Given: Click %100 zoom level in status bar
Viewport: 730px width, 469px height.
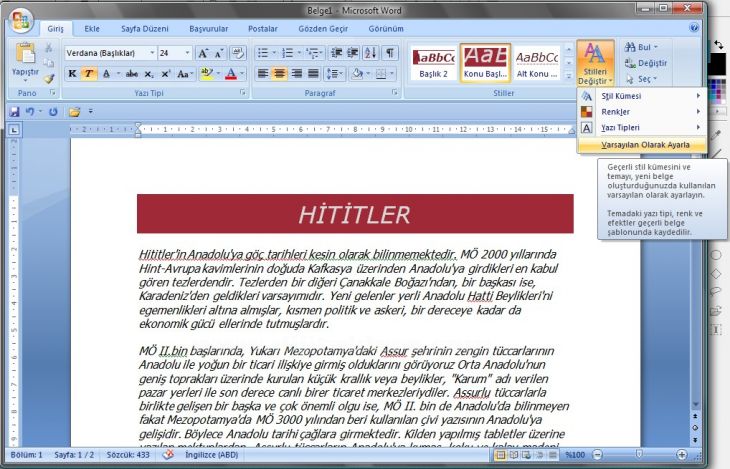Looking at the screenshot, I should [x=575, y=455].
